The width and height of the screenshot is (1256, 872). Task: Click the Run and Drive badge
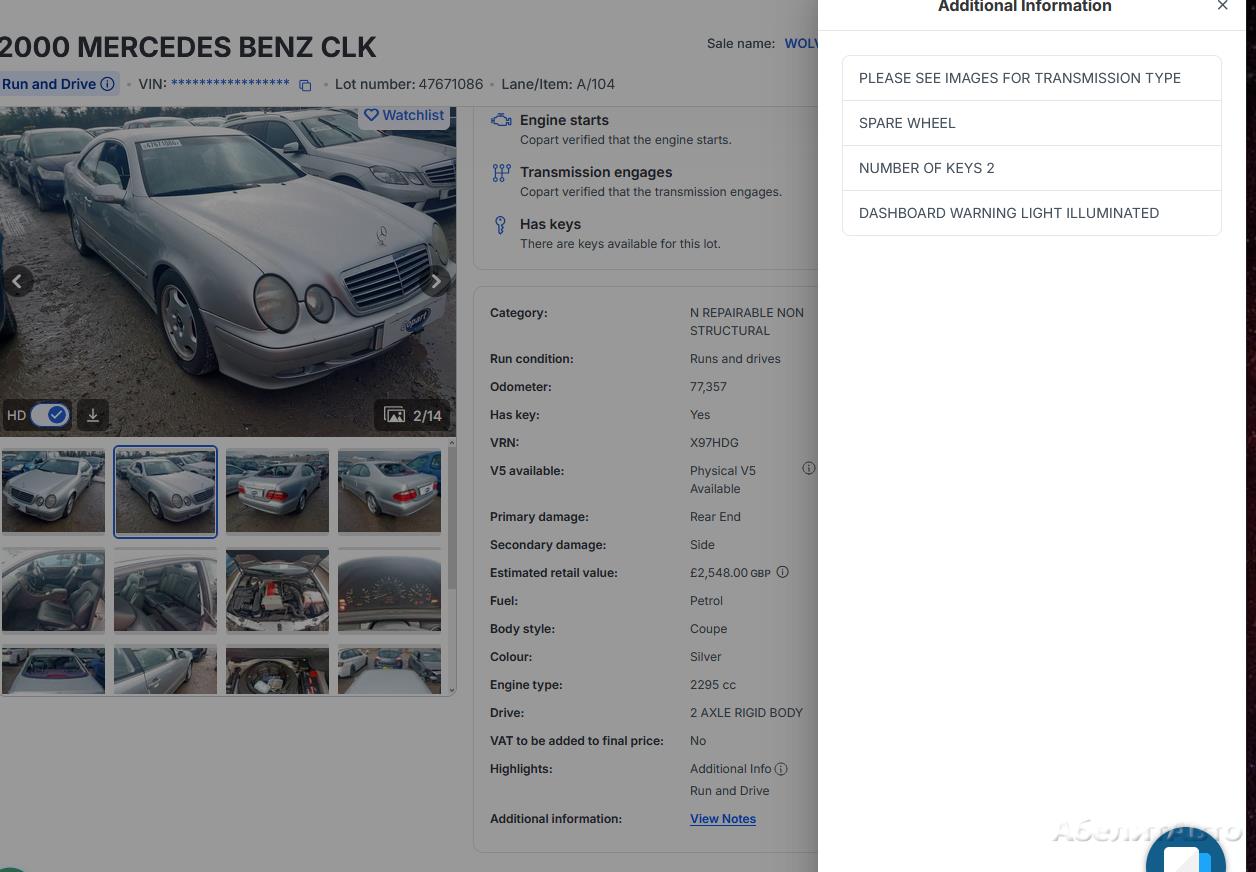tap(48, 84)
